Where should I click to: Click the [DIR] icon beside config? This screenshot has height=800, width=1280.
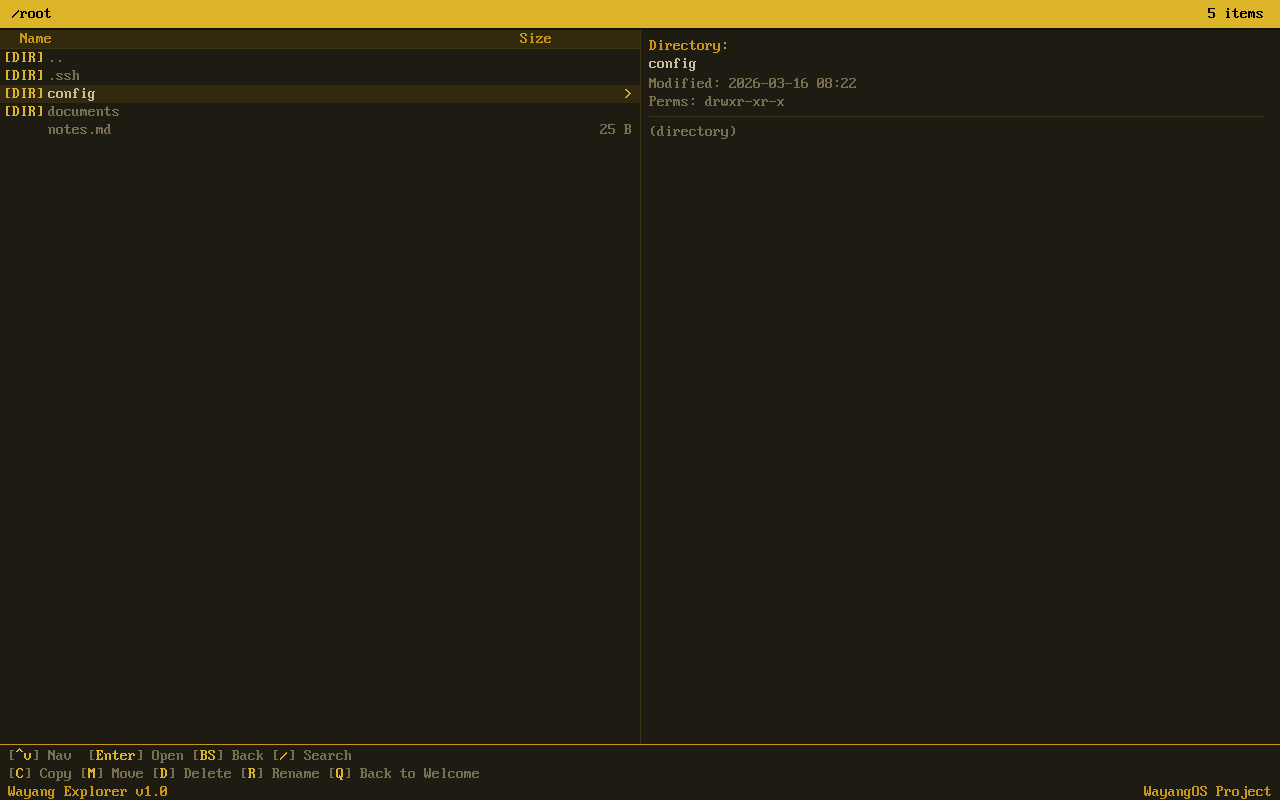click(23, 93)
